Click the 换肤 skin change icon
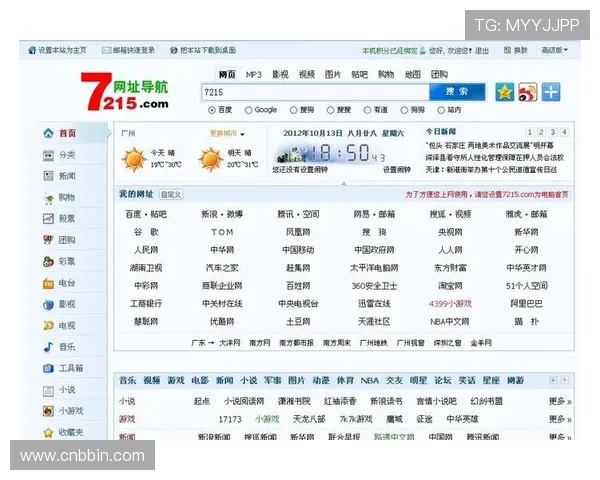600x480 pixels. click(507, 50)
